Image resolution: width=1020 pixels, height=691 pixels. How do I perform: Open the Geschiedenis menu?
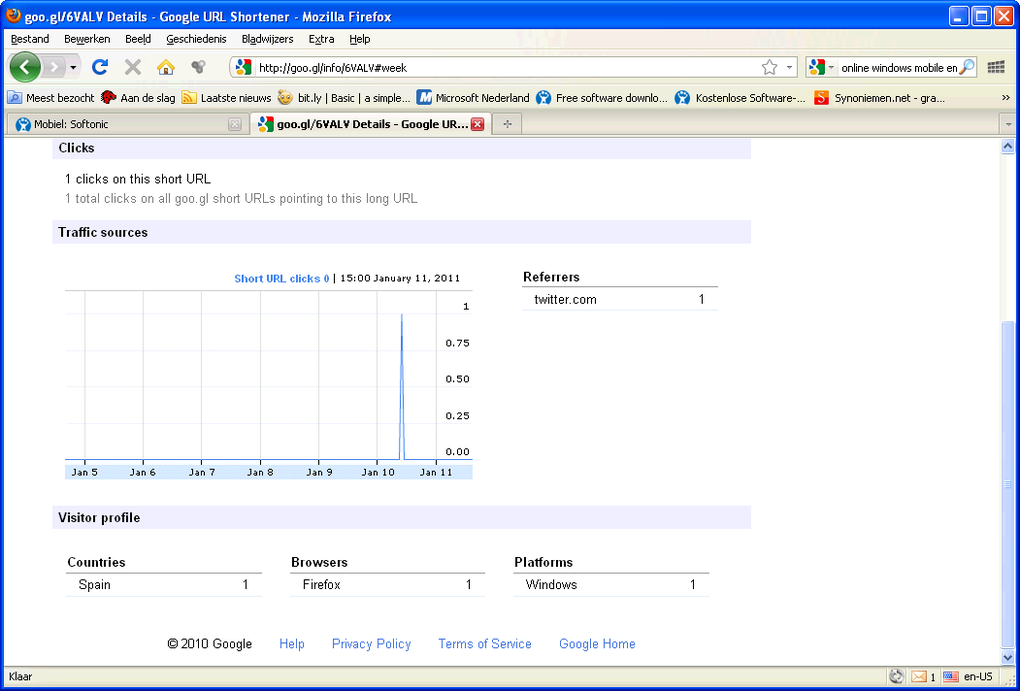pyautogui.click(x=196, y=39)
